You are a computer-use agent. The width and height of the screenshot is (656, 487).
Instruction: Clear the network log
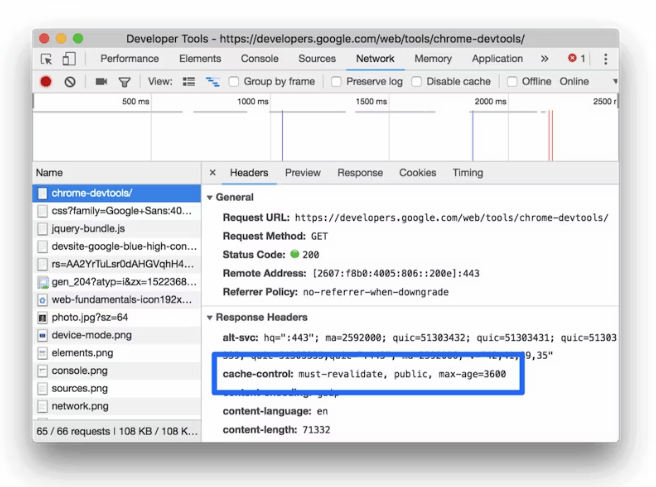[x=70, y=82]
